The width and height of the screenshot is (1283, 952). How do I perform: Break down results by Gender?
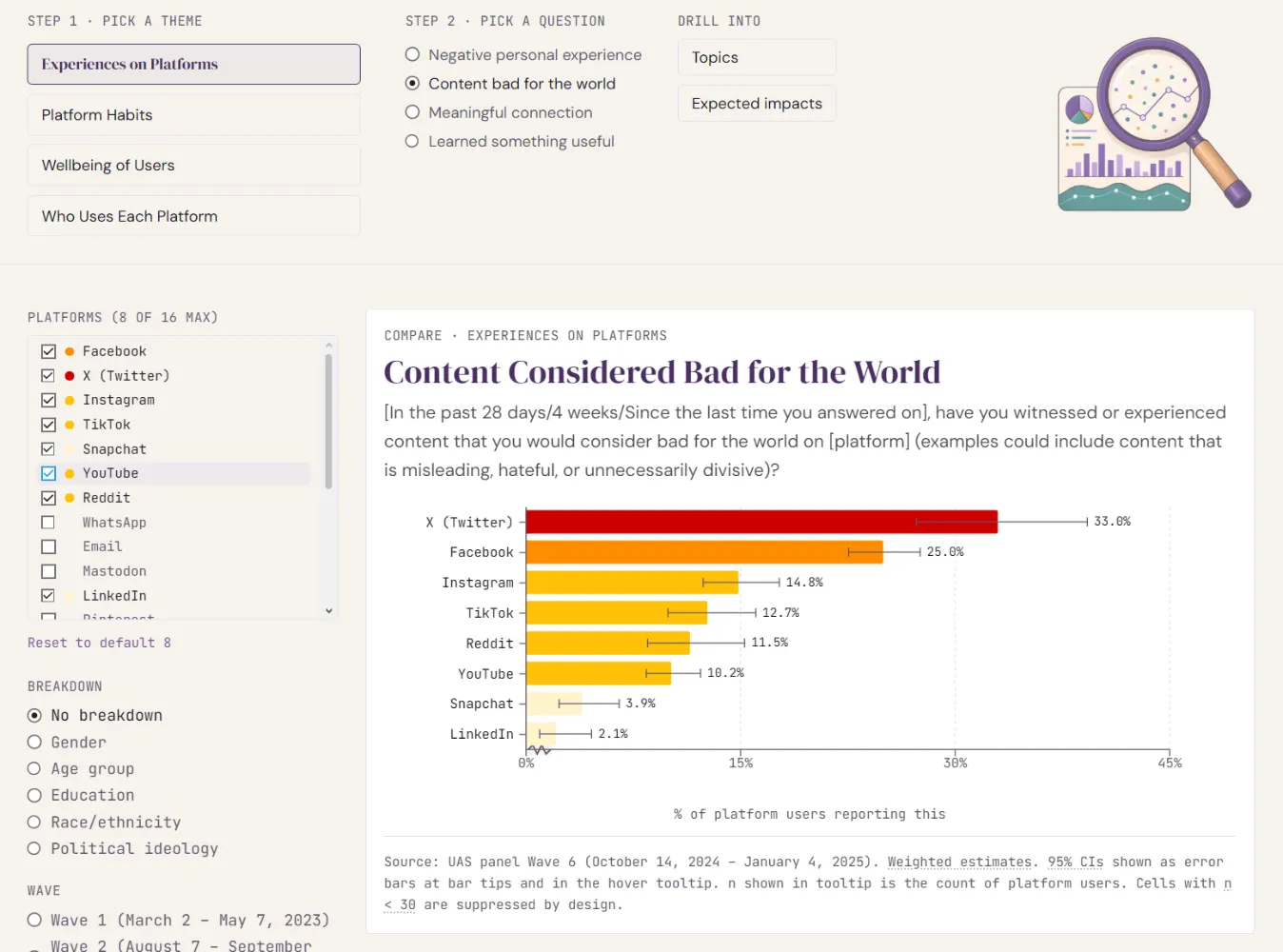(x=67, y=742)
